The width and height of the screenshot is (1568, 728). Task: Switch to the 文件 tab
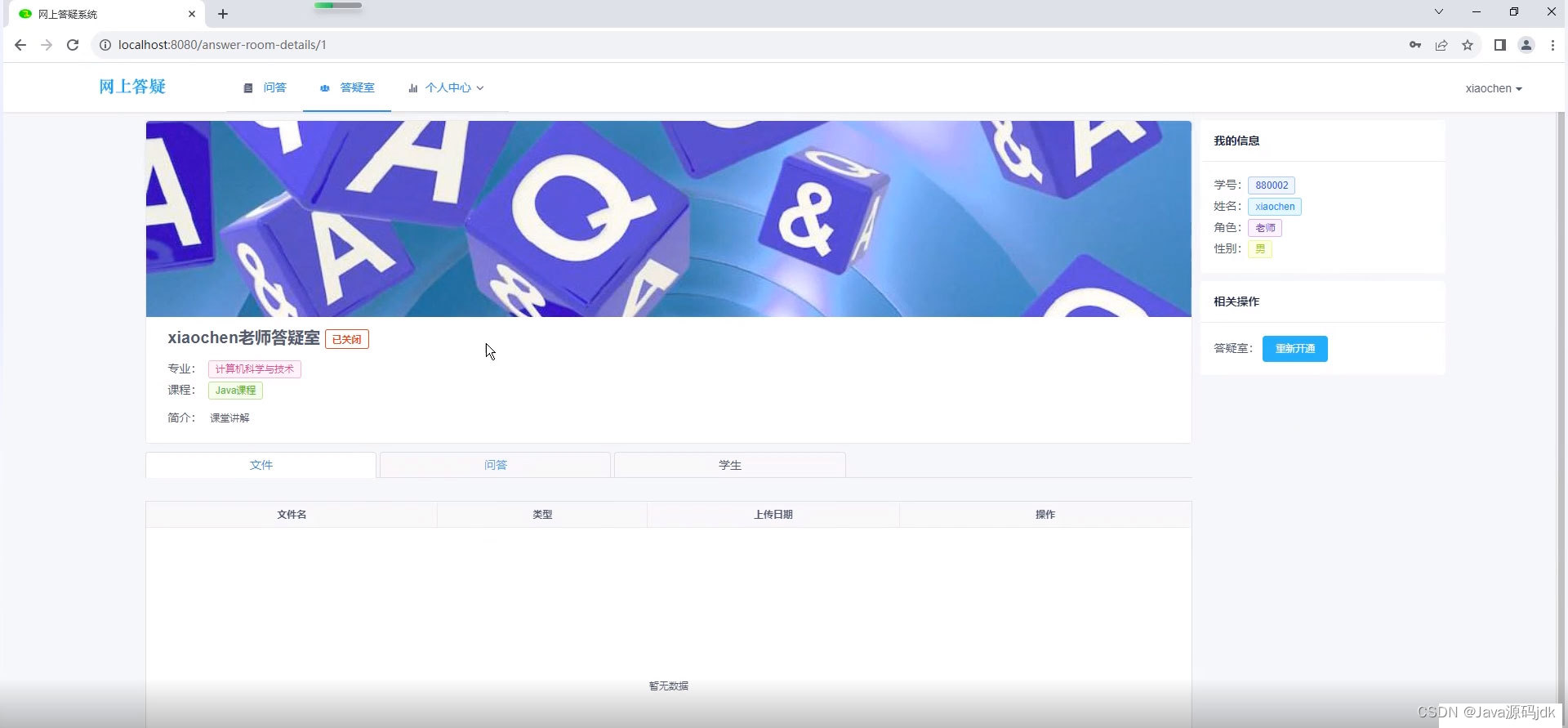click(261, 465)
